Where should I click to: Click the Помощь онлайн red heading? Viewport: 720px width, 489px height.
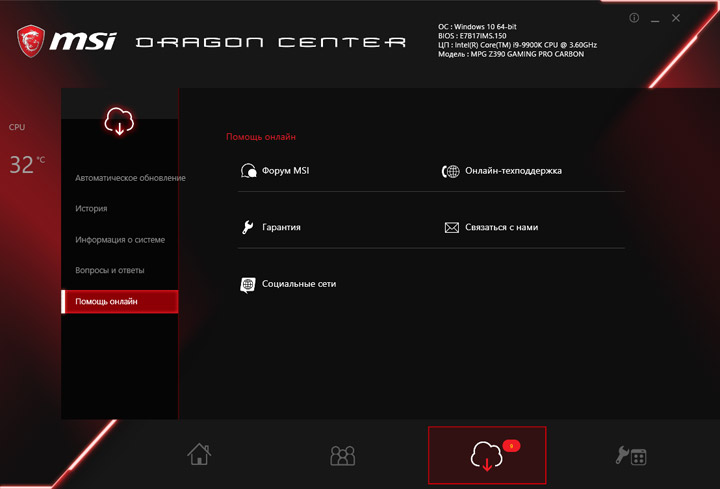click(261, 137)
